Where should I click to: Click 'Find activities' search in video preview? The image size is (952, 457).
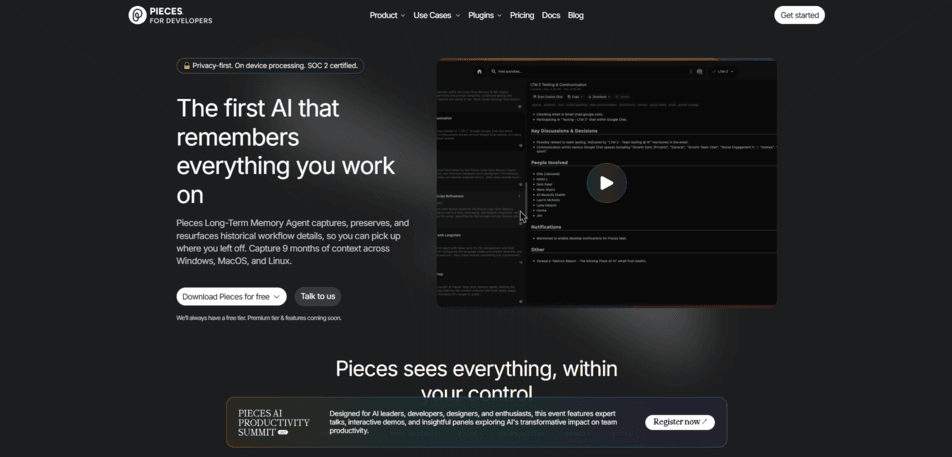click(x=509, y=72)
